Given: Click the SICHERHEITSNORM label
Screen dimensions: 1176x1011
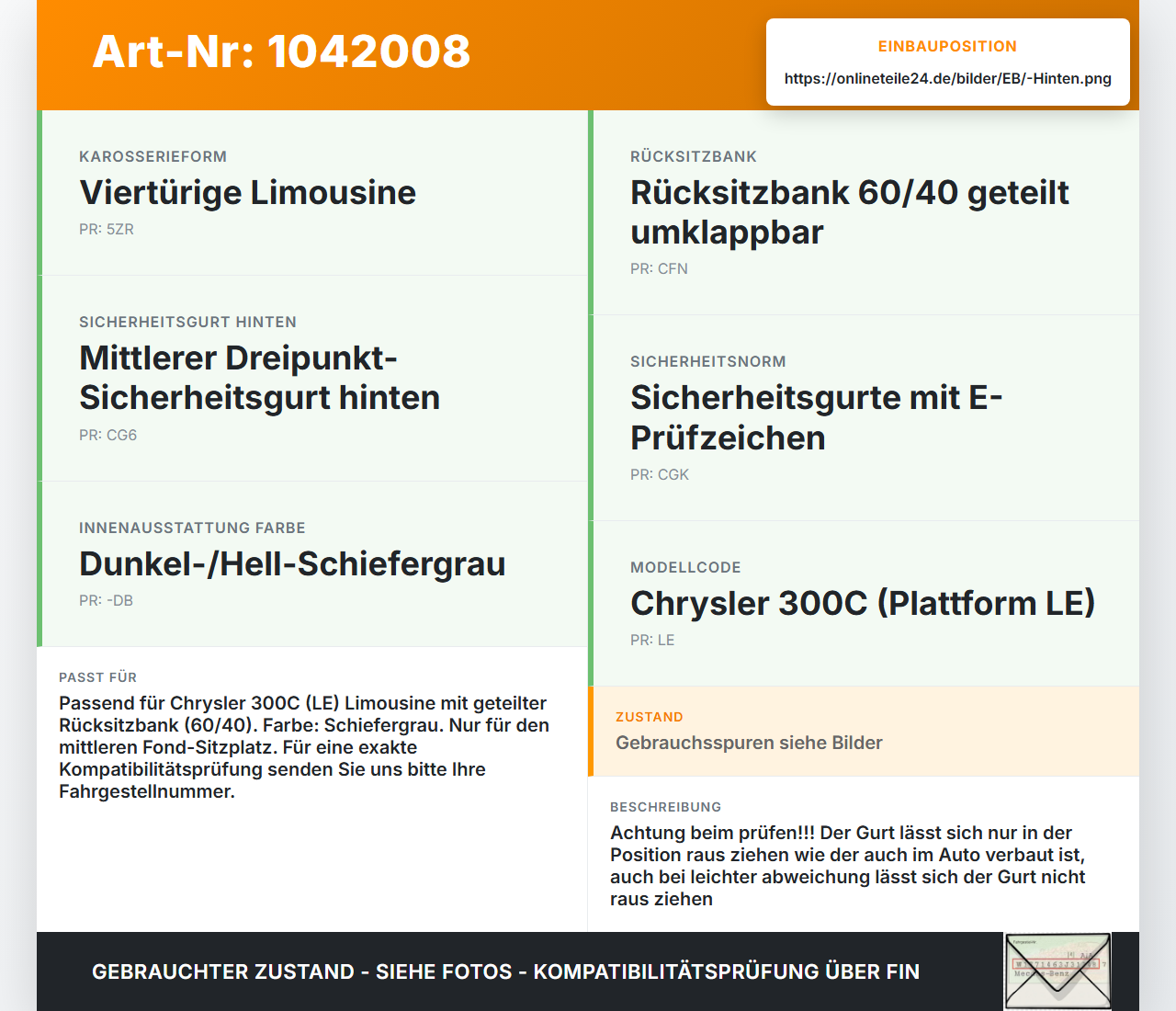Looking at the screenshot, I should [x=708, y=362].
